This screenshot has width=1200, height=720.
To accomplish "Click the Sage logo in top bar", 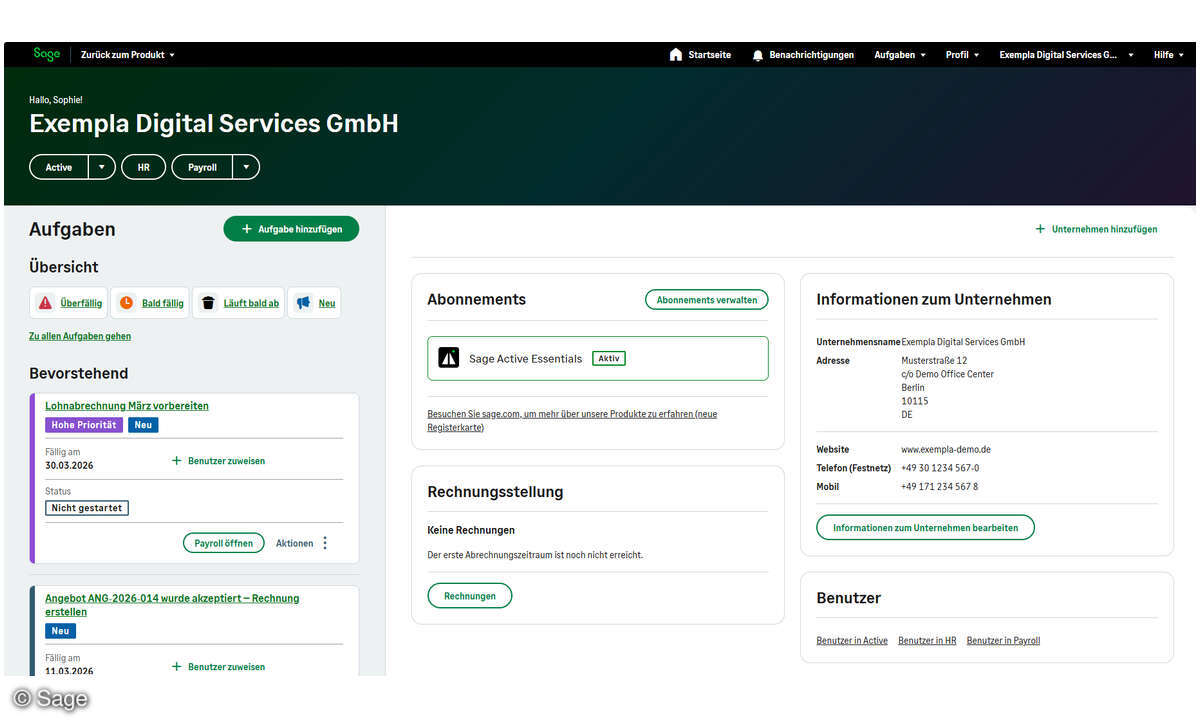I will 46,54.
